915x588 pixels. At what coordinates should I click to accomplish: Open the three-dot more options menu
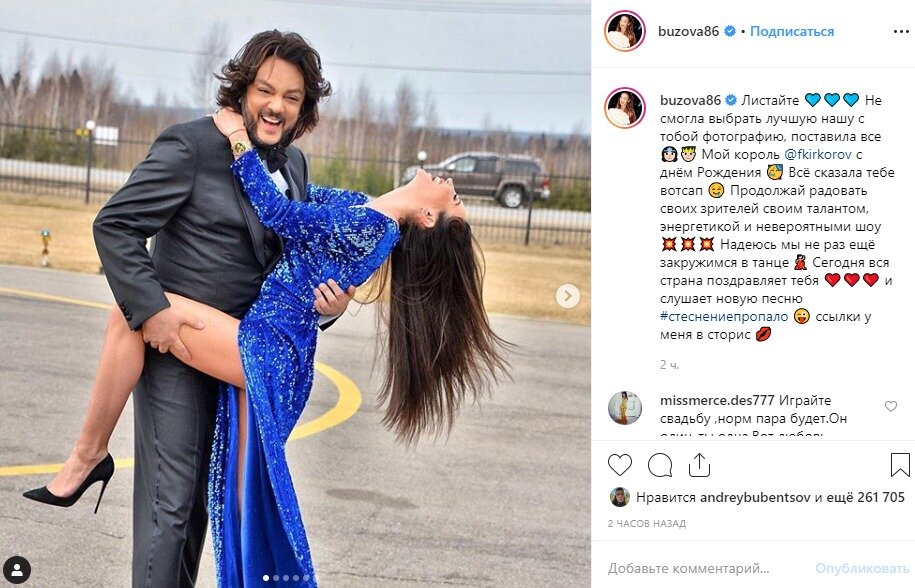(901, 32)
